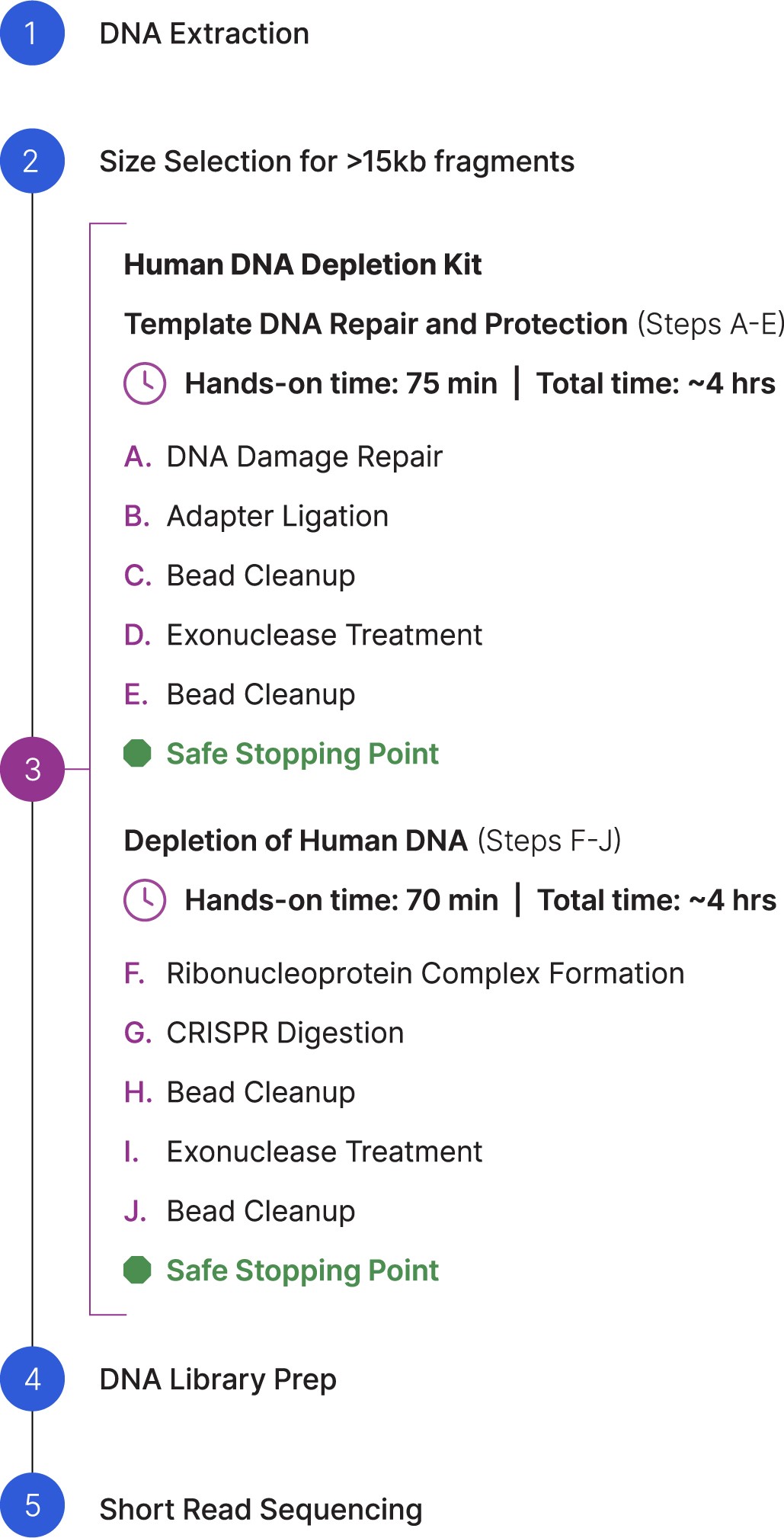Open the Human DNA Depletion Kit heading

point(302,264)
